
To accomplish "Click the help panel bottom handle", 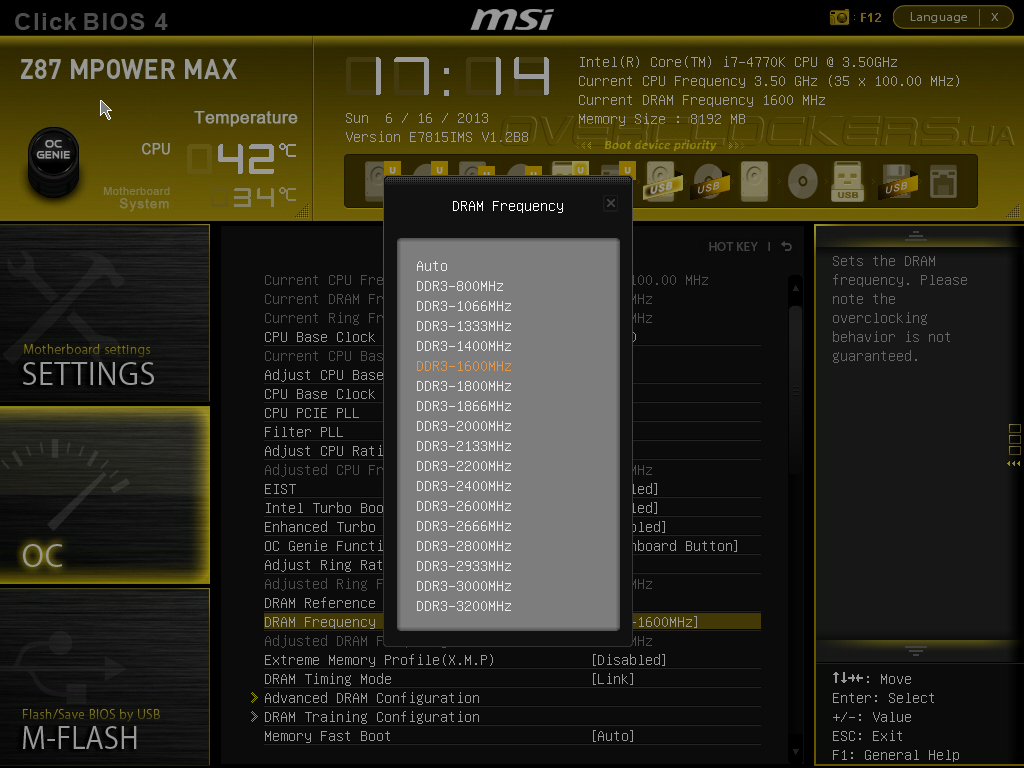I will (x=916, y=651).
